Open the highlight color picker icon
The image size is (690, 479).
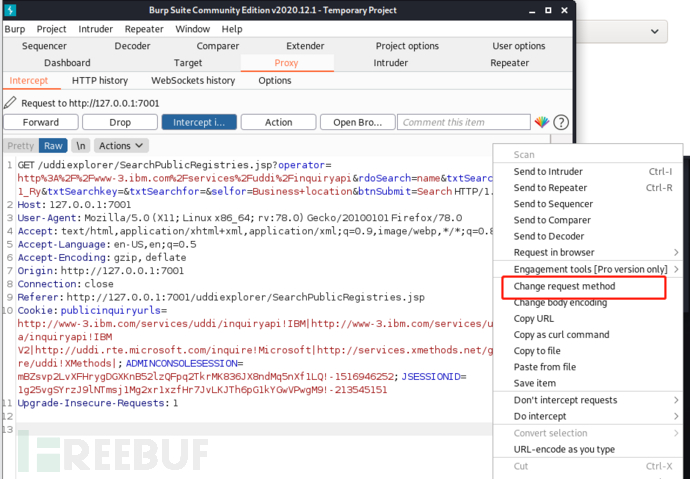(542, 122)
